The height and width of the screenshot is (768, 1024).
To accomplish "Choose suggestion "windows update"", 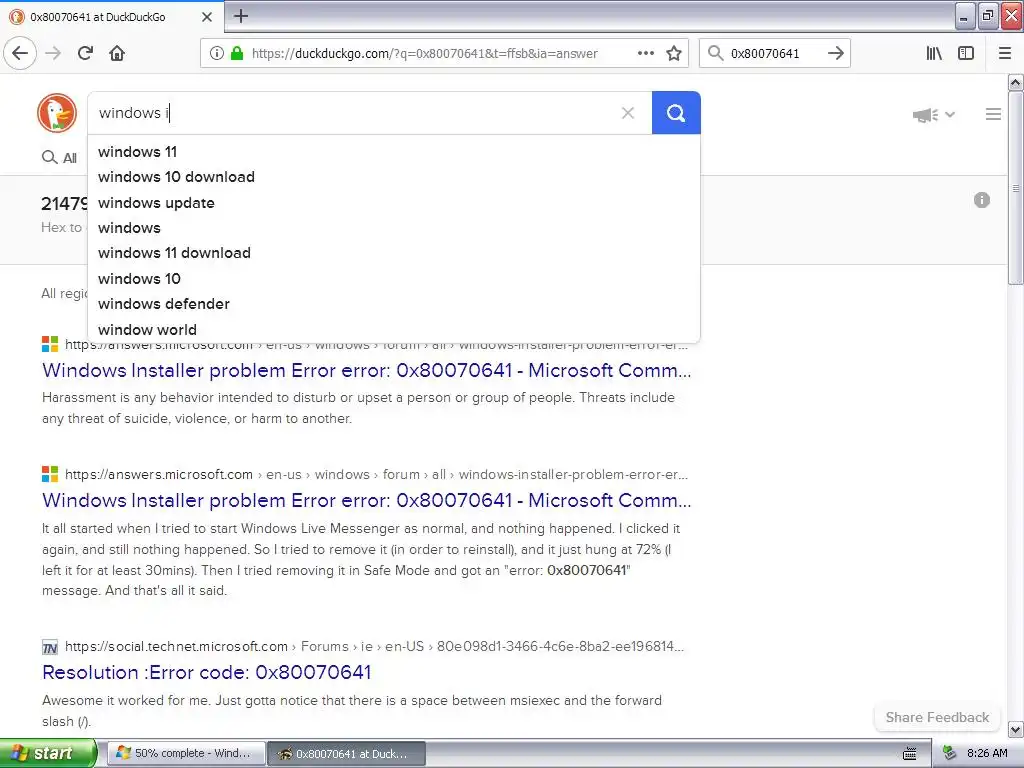I will pyautogui.click(x=394, y=202).
